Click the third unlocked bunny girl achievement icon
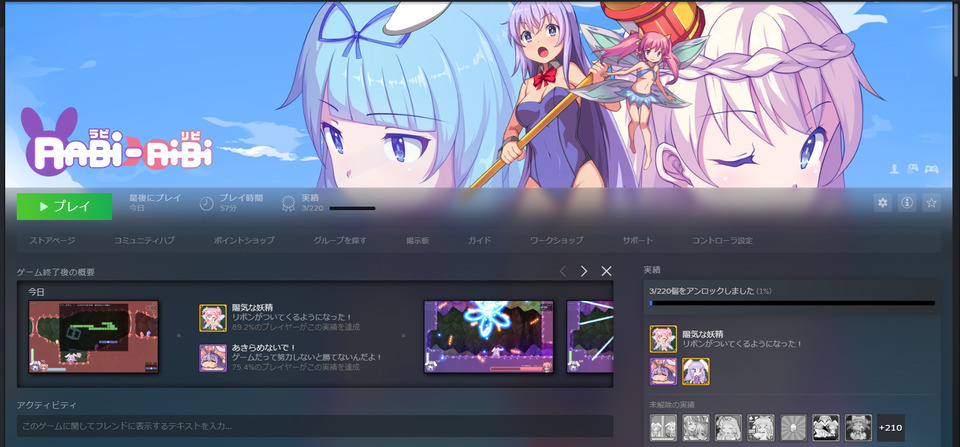 696,372
